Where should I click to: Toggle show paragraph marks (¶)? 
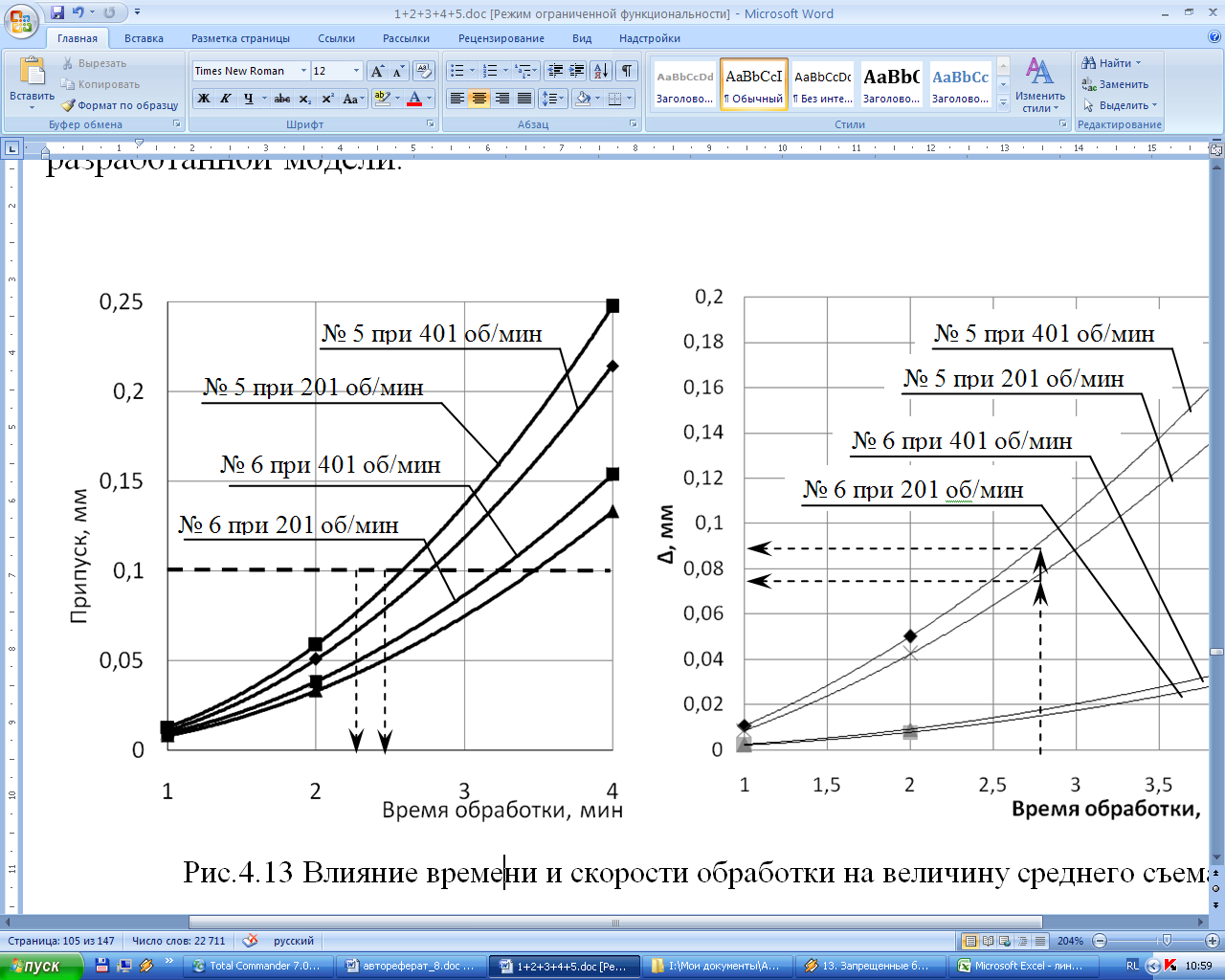(627, 71)
